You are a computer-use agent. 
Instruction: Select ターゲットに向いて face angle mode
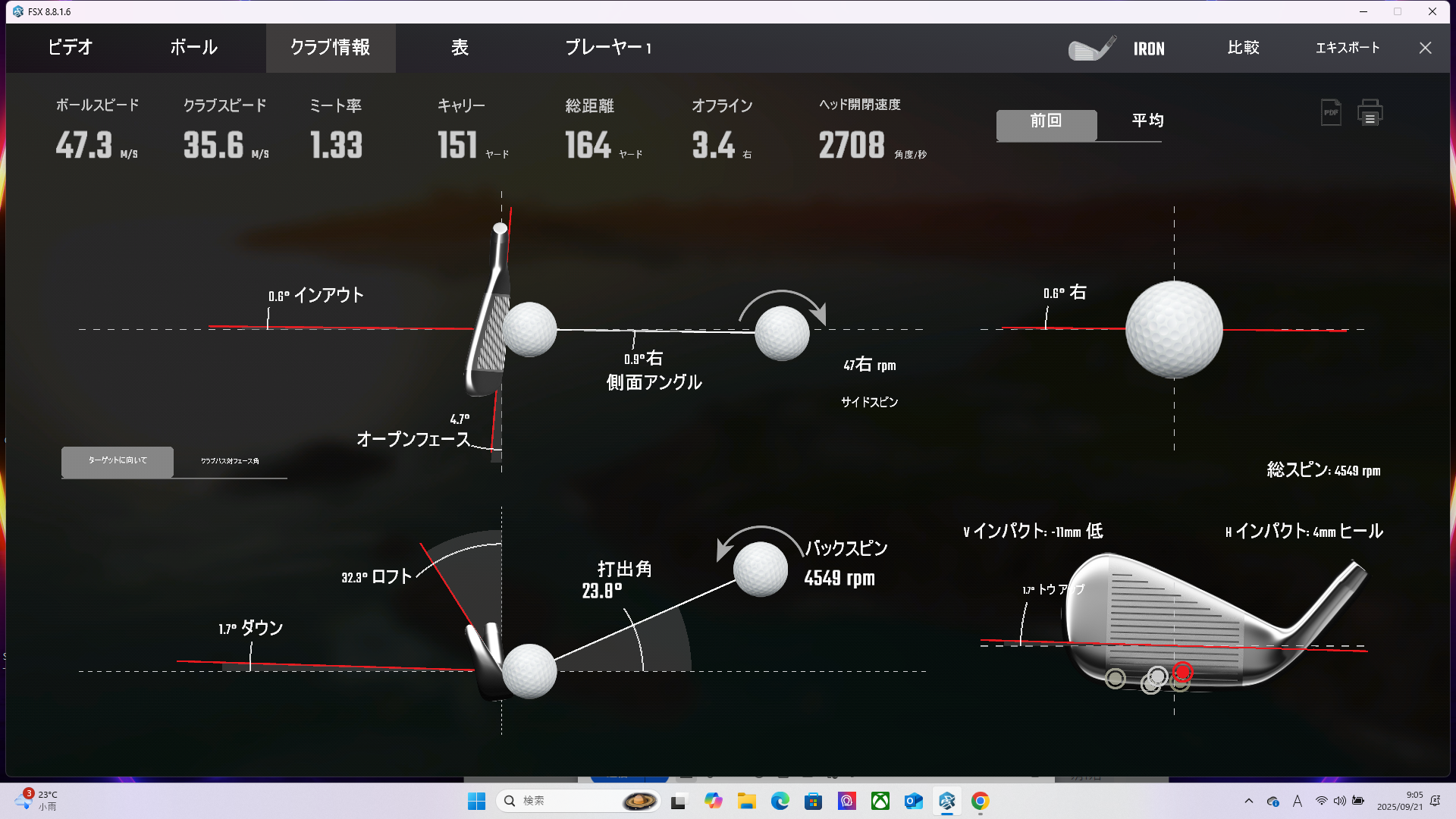pos(118,461)
